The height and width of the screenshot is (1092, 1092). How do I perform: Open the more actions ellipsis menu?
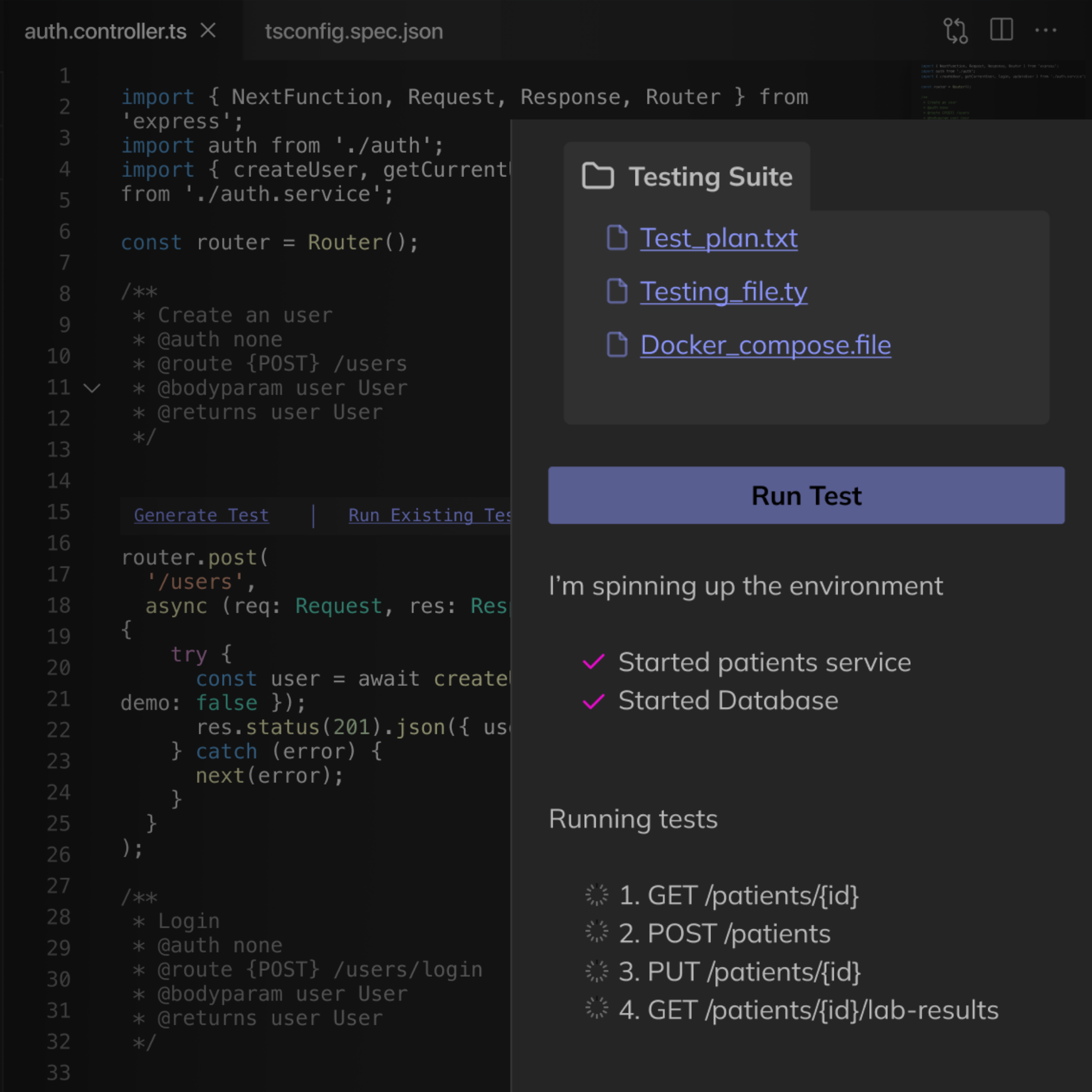click(1045, 31)
